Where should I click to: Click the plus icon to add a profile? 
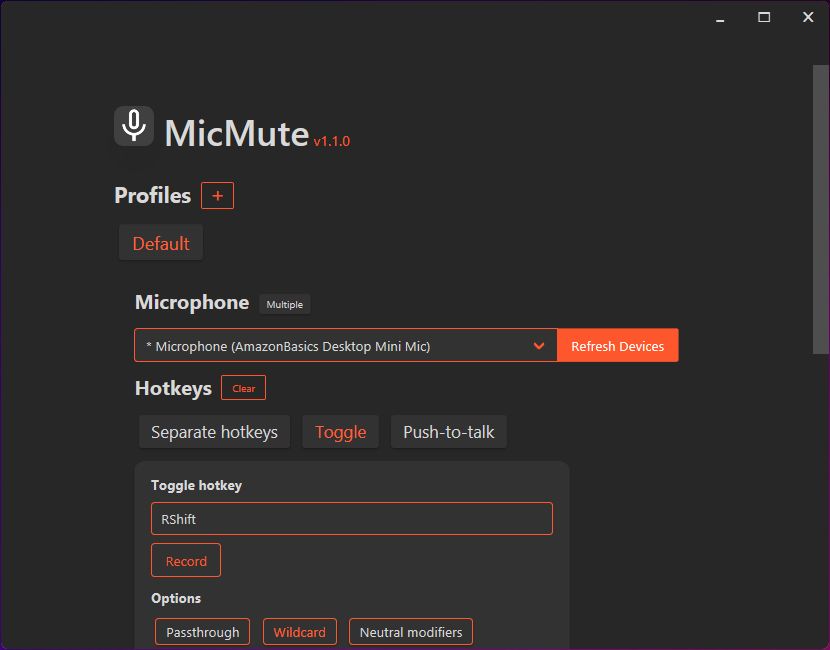(x=217, y=195)
